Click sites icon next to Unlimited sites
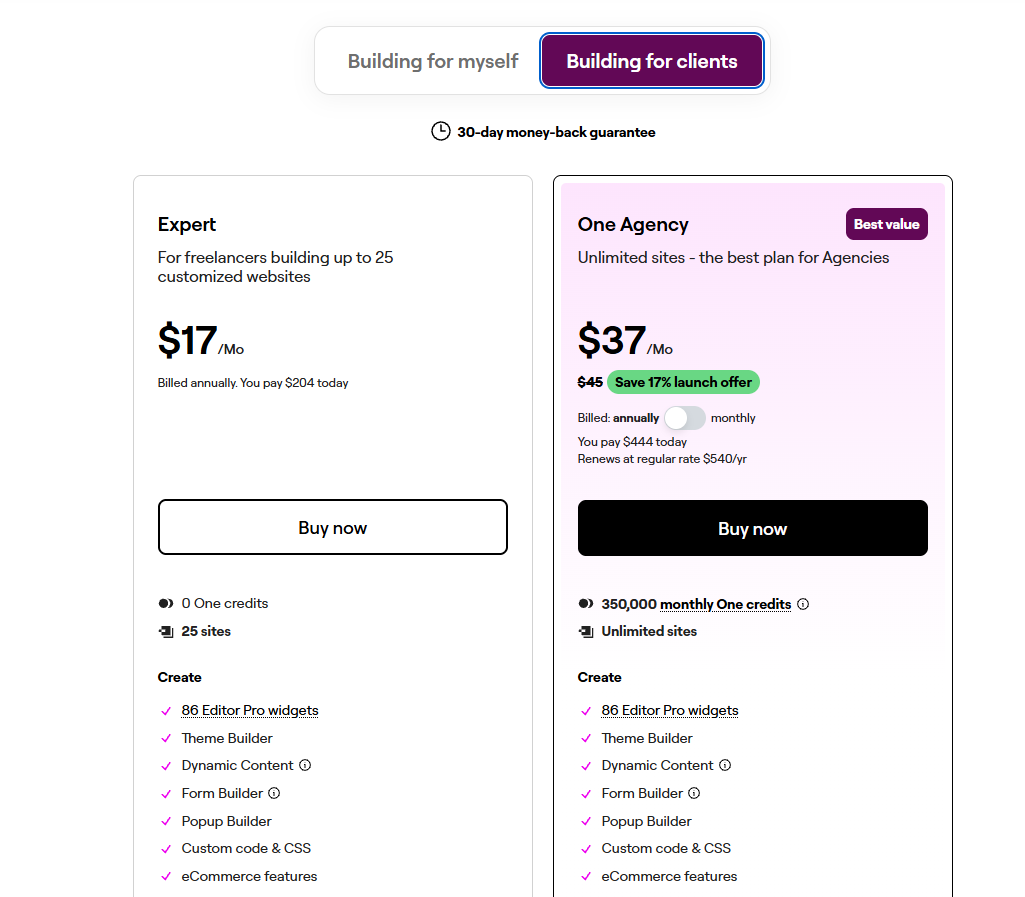The image size is (1025, 897). point(586,631)
